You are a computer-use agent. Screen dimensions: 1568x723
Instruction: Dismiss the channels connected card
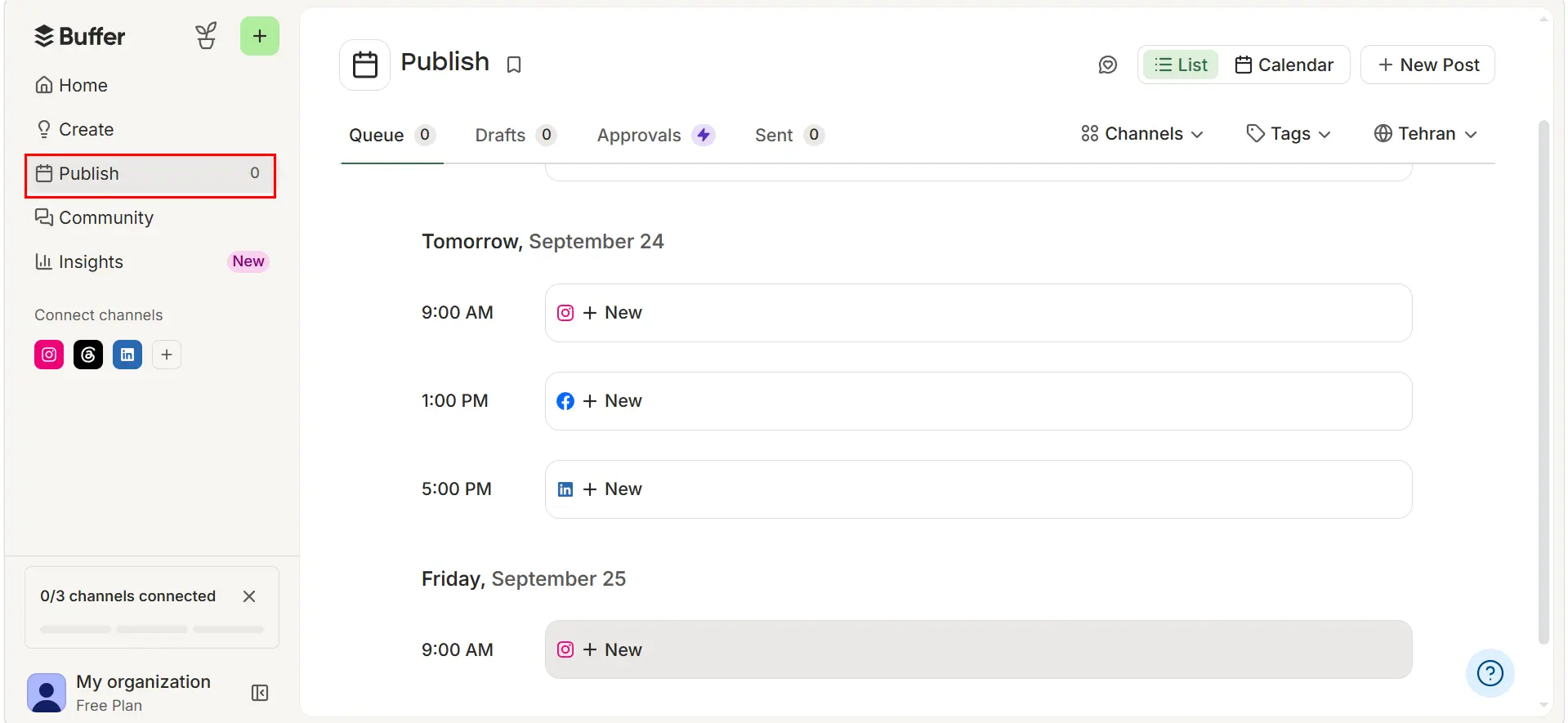tap(249, 596)
